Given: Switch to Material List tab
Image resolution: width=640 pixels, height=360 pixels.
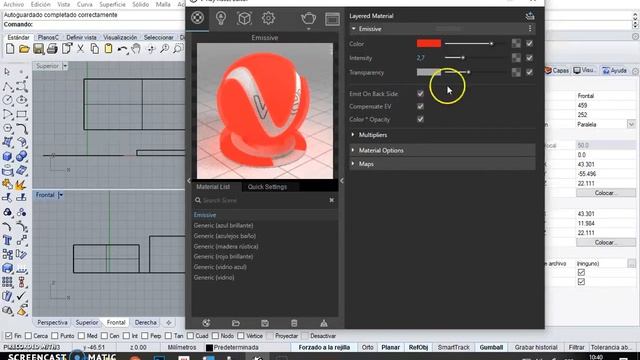Looking at the screenshot, I should click(x=213, y=187).
